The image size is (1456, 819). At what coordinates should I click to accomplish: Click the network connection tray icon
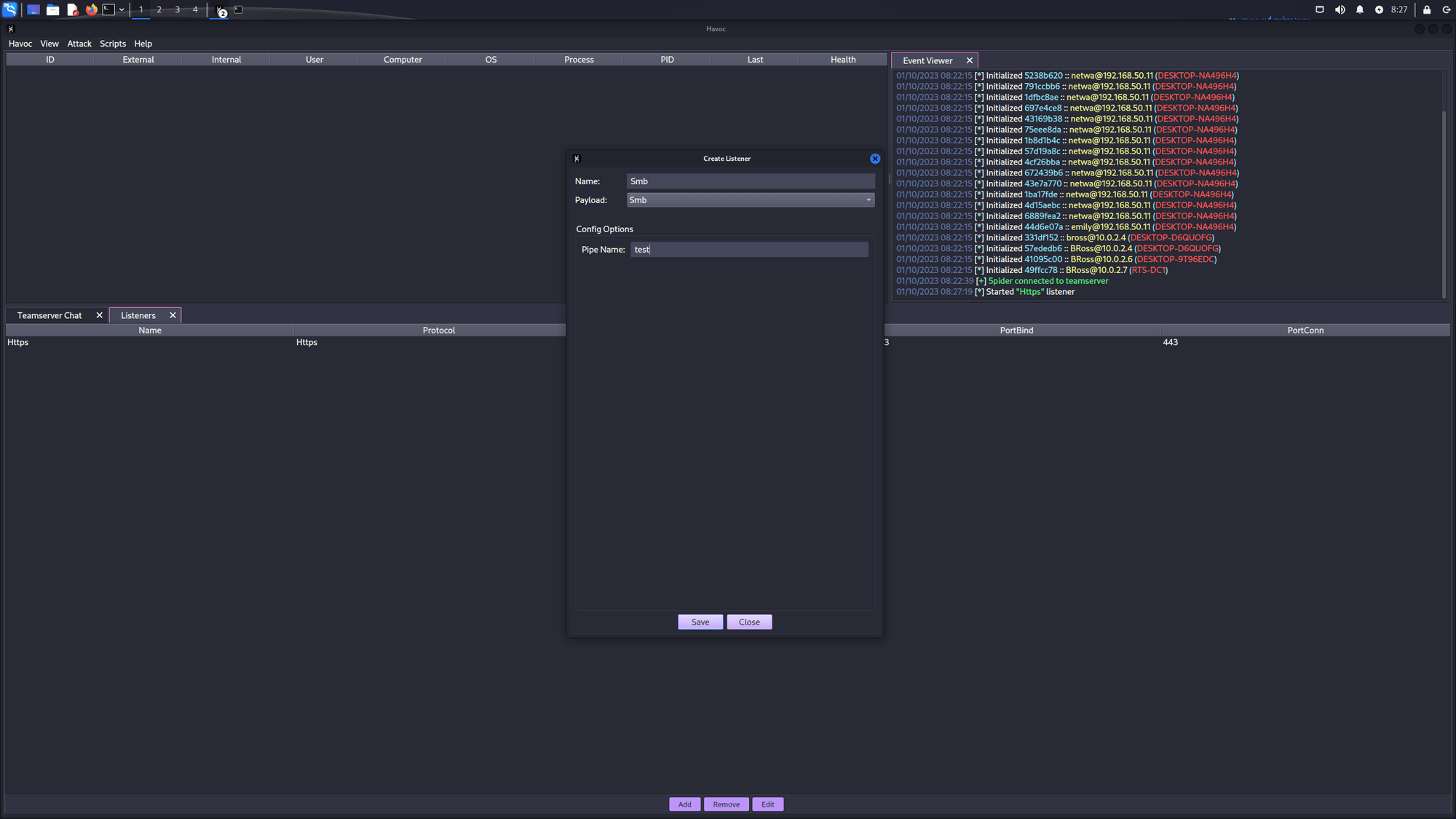click(1319, 9)
